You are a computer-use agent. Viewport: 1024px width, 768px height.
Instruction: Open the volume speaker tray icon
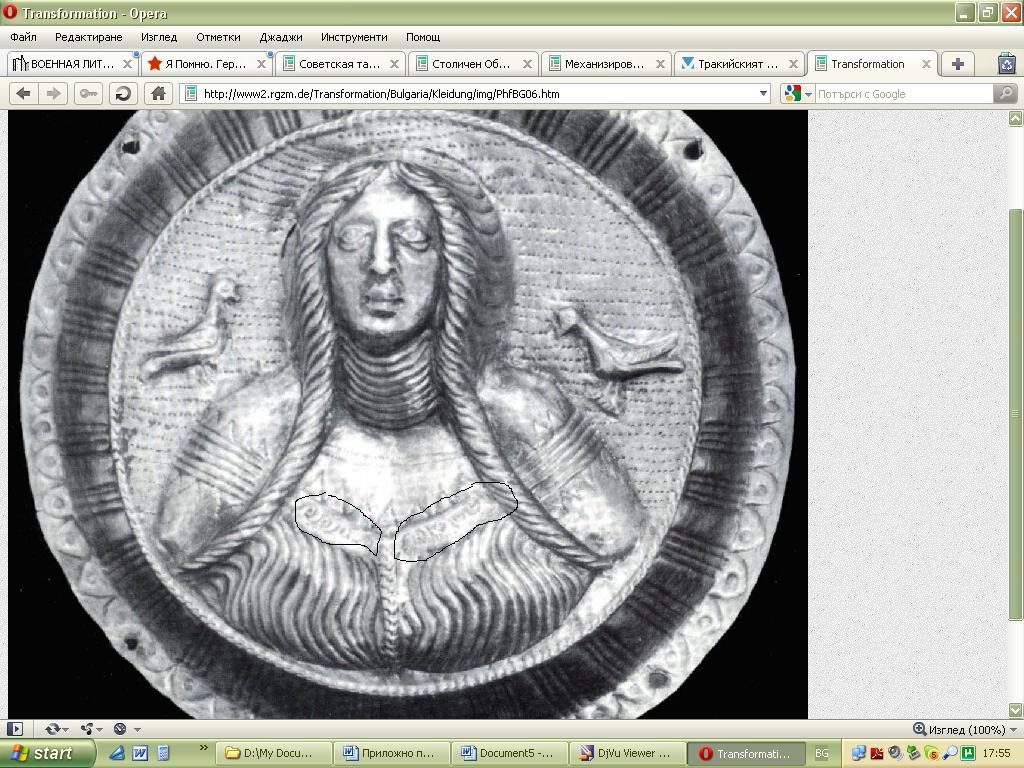[895, 753]
